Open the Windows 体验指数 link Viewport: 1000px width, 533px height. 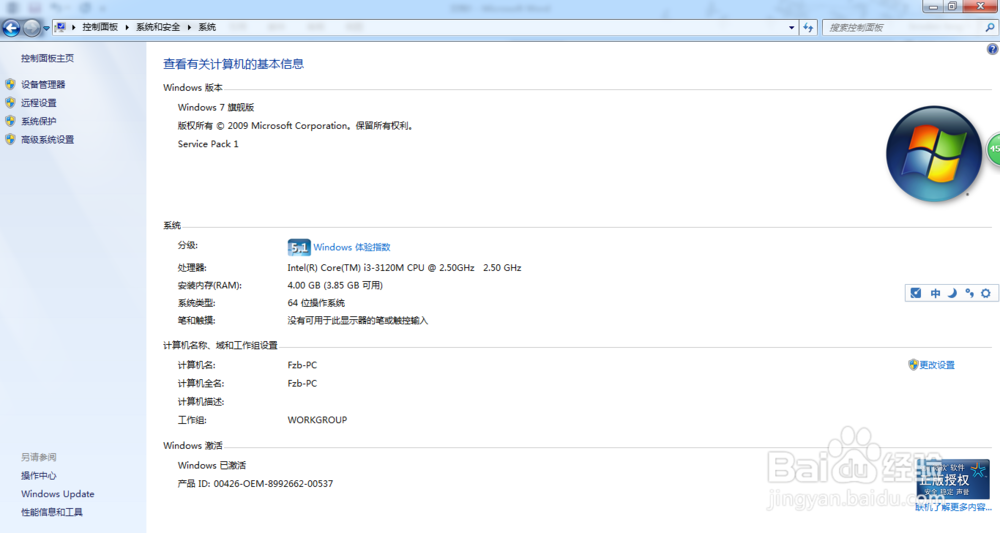point(351,247)
